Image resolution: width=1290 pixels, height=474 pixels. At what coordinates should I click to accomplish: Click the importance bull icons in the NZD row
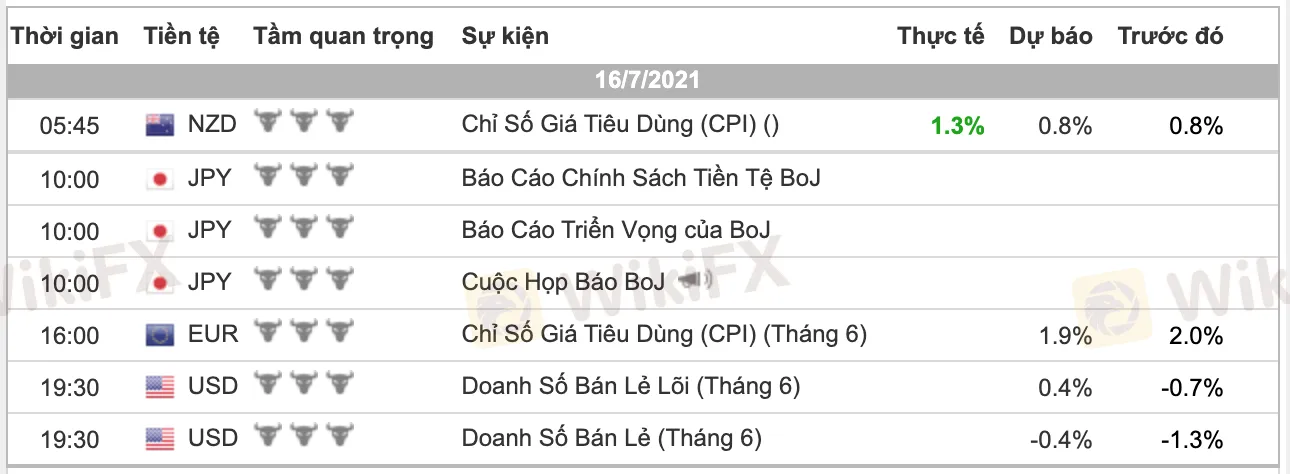pyautogui.click(x=304, y=124)
